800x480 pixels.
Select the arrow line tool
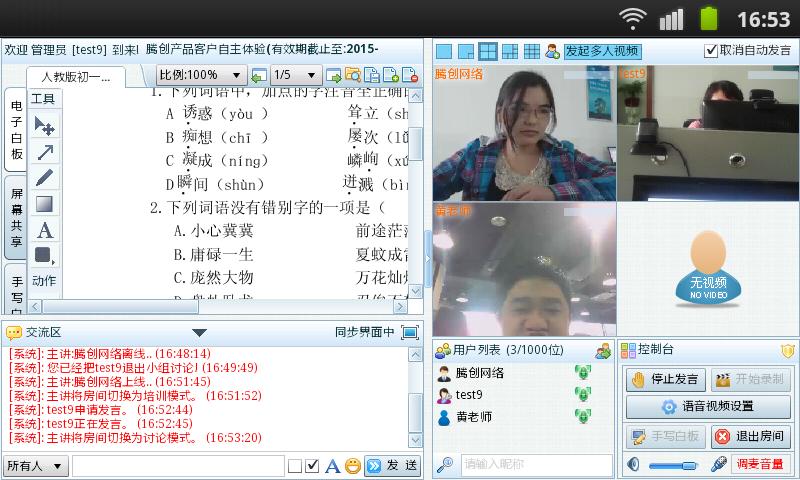tap(44, 151)
